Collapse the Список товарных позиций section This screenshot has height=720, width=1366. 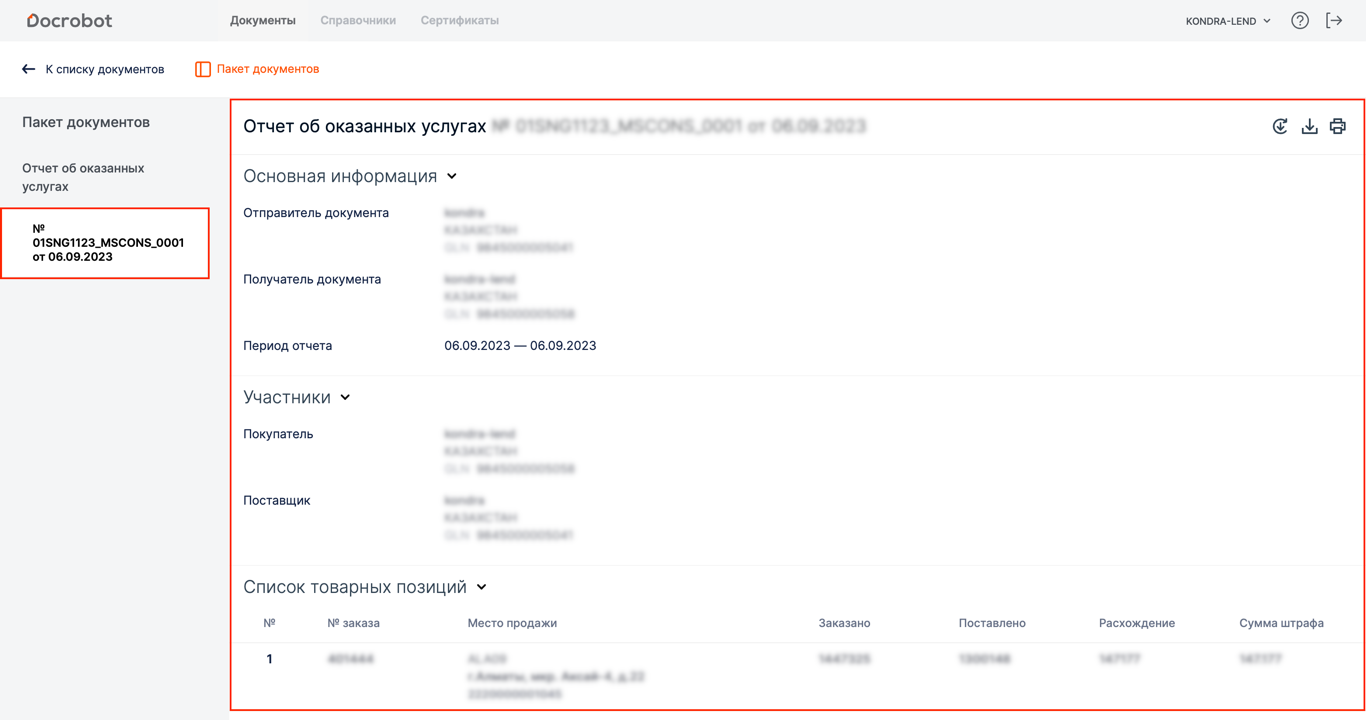[x=481, y=588]
